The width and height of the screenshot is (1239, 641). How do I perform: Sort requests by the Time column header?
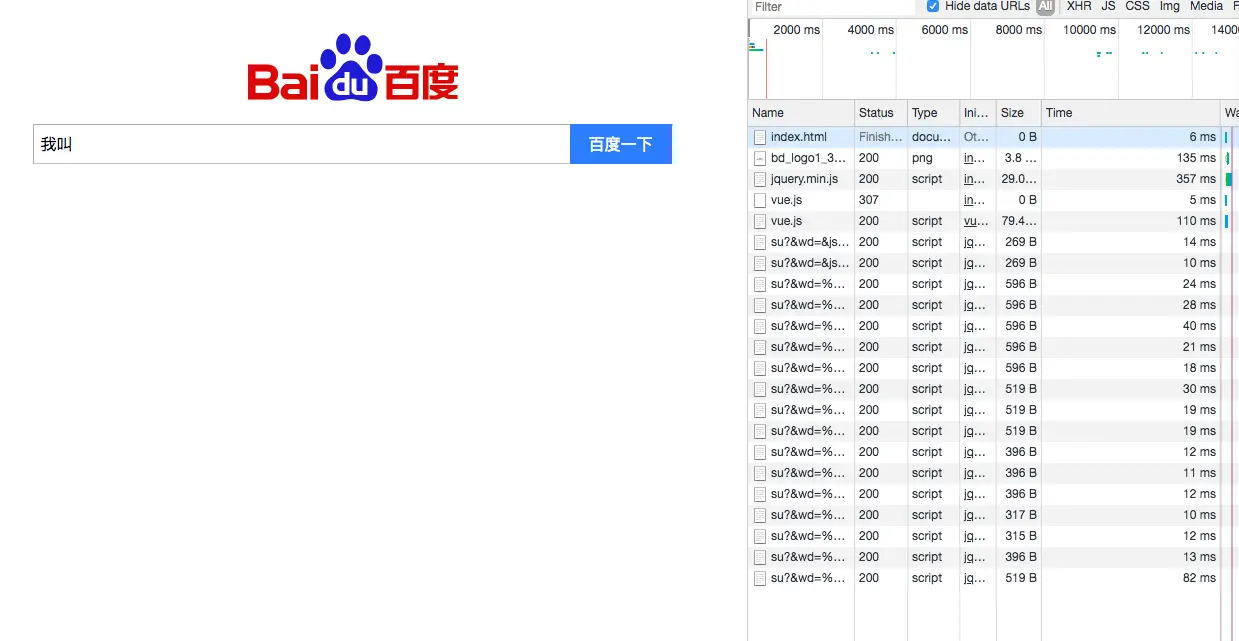(1131, 113)
